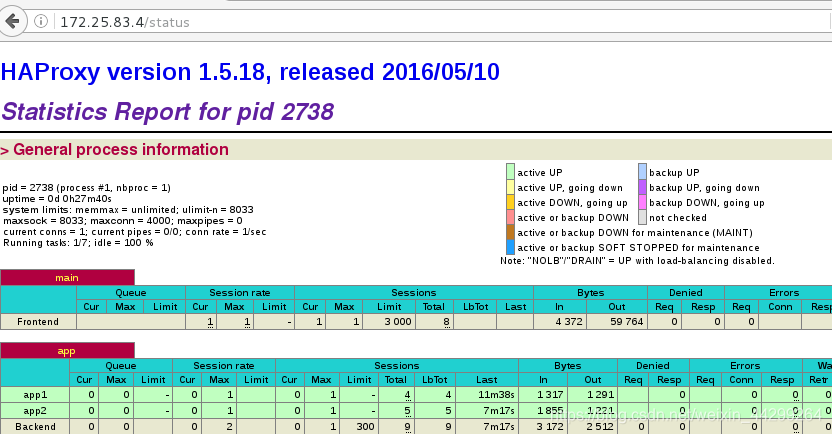Click app2 sessions total value 5
This screenshot has height=434, width=832.
point(407,411)
